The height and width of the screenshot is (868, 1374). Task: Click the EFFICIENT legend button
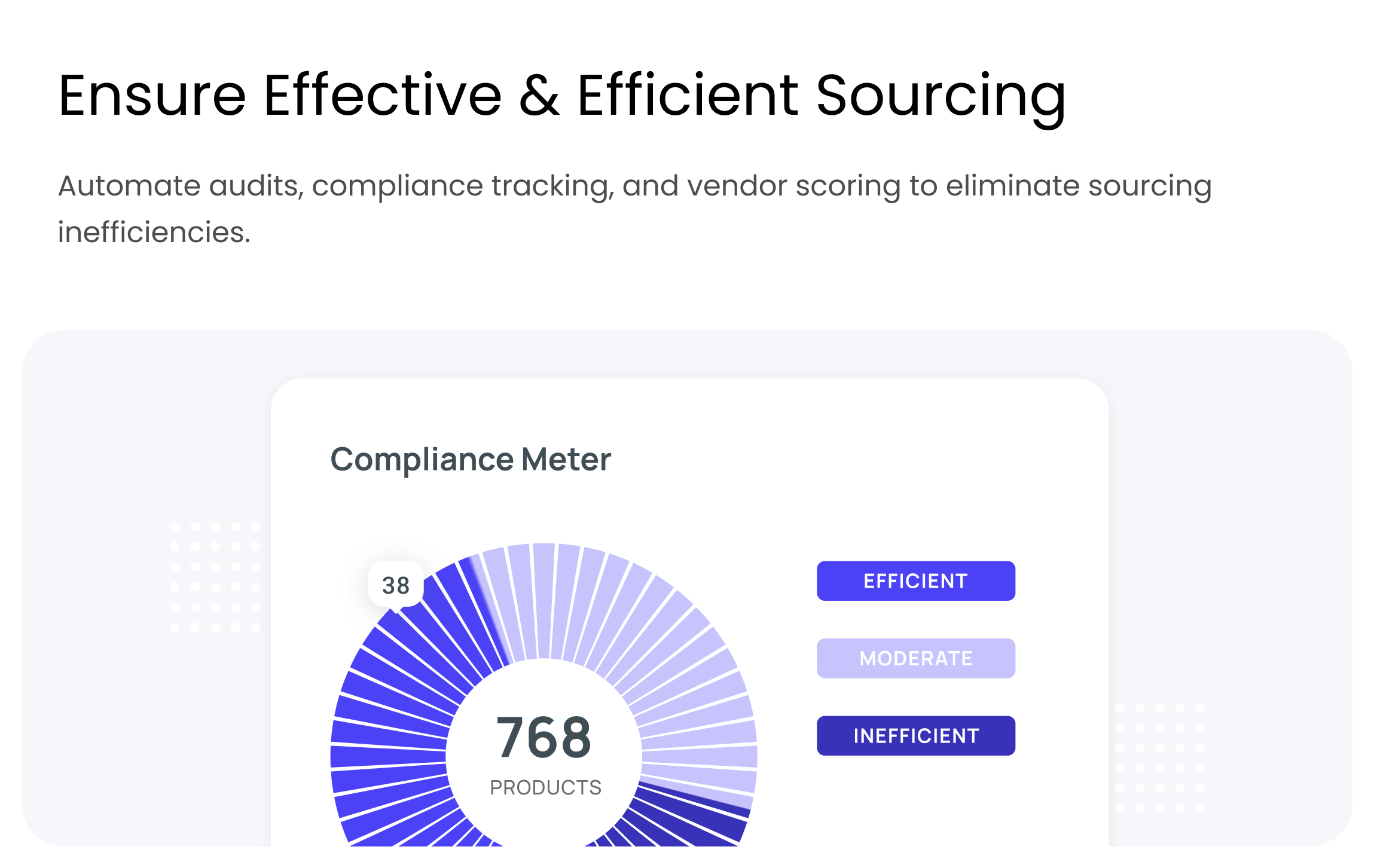[915, 580]
